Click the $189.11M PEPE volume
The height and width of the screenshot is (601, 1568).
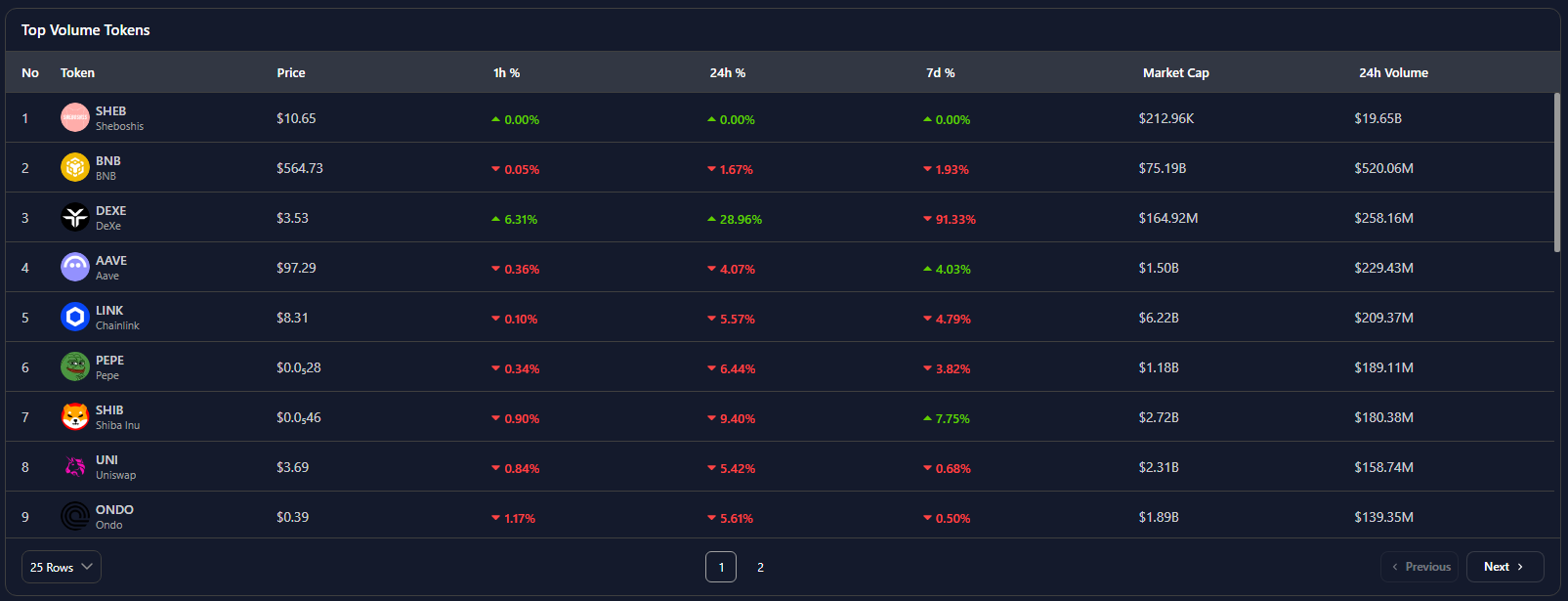pyautogui.click(x=1383, y=367)
